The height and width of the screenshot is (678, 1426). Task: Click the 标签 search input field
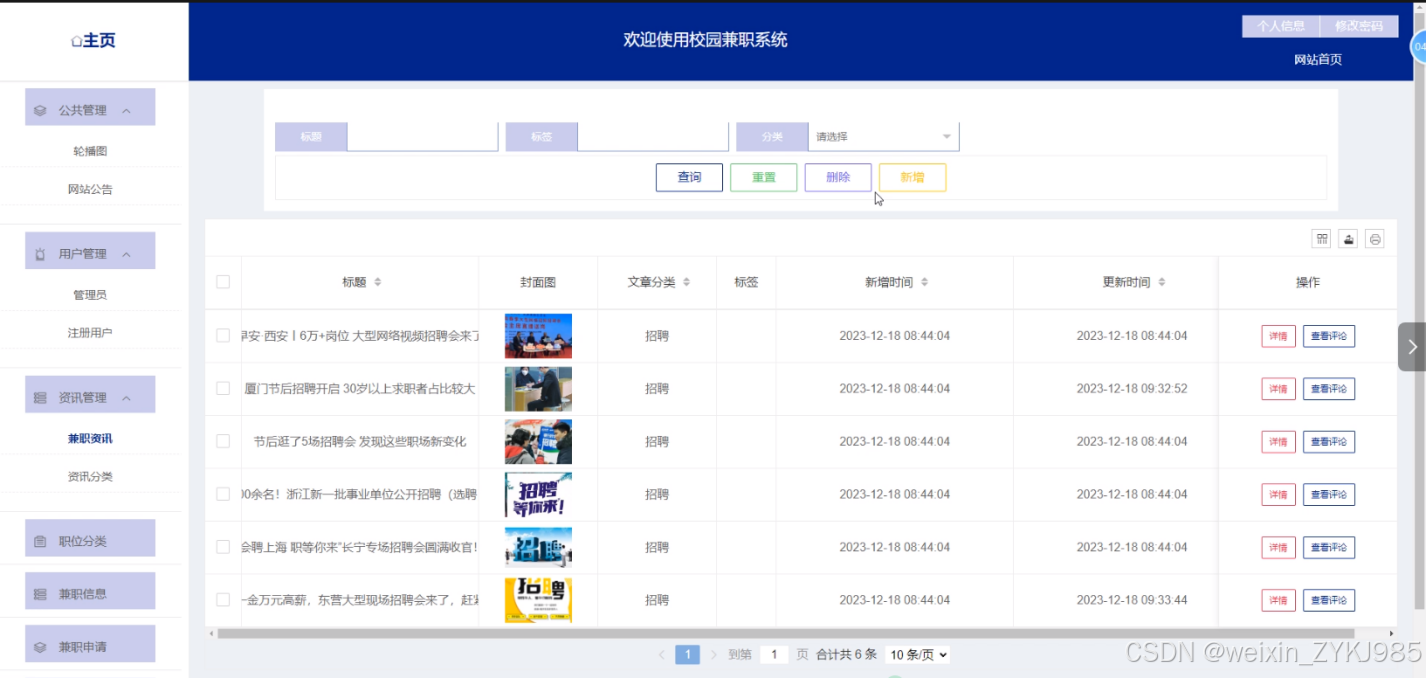click(x=653, y=137)
